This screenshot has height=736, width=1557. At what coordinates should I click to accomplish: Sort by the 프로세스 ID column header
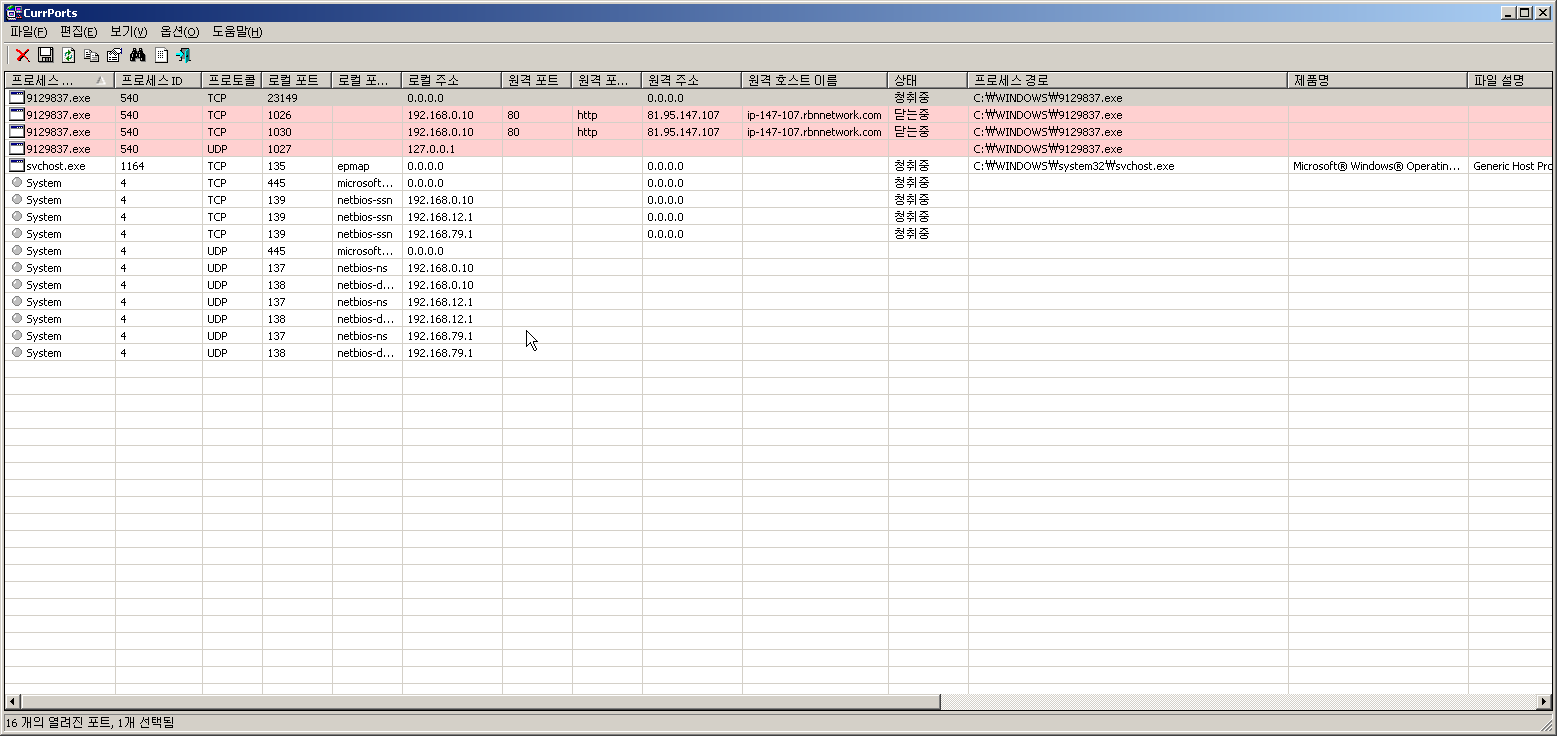[x=158, y=80]
